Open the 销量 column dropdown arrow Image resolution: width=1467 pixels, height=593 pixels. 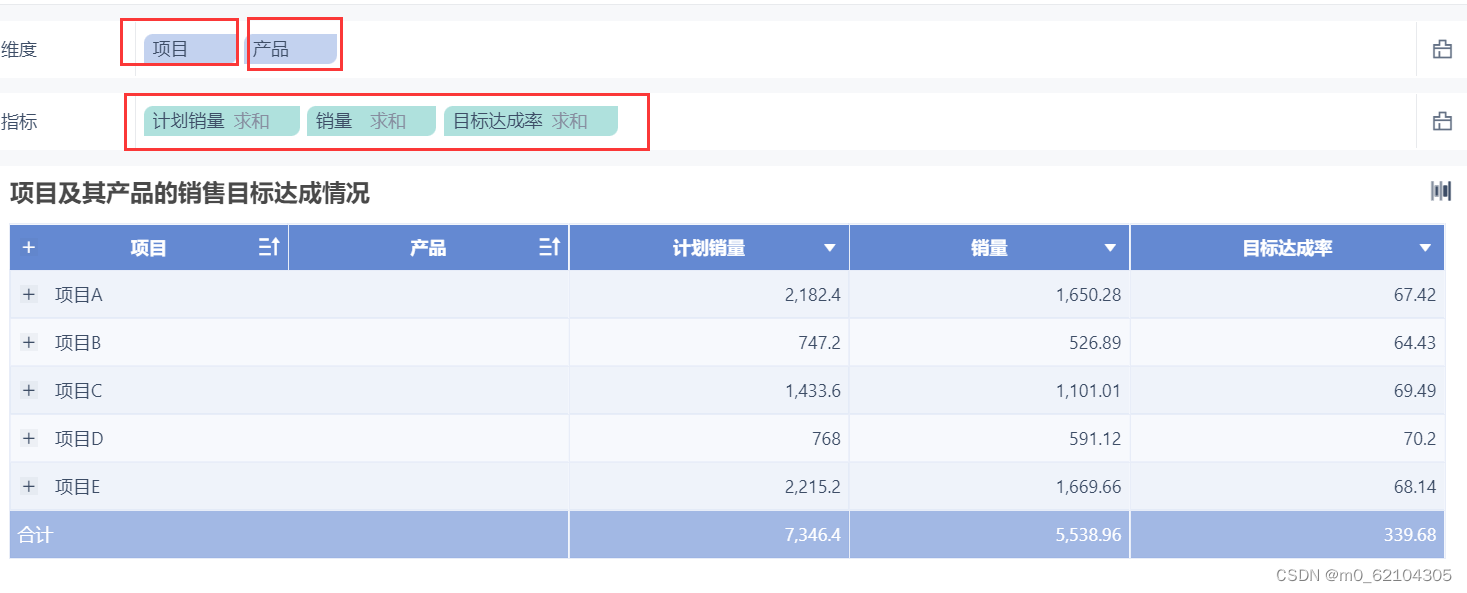pos(1110,248)
